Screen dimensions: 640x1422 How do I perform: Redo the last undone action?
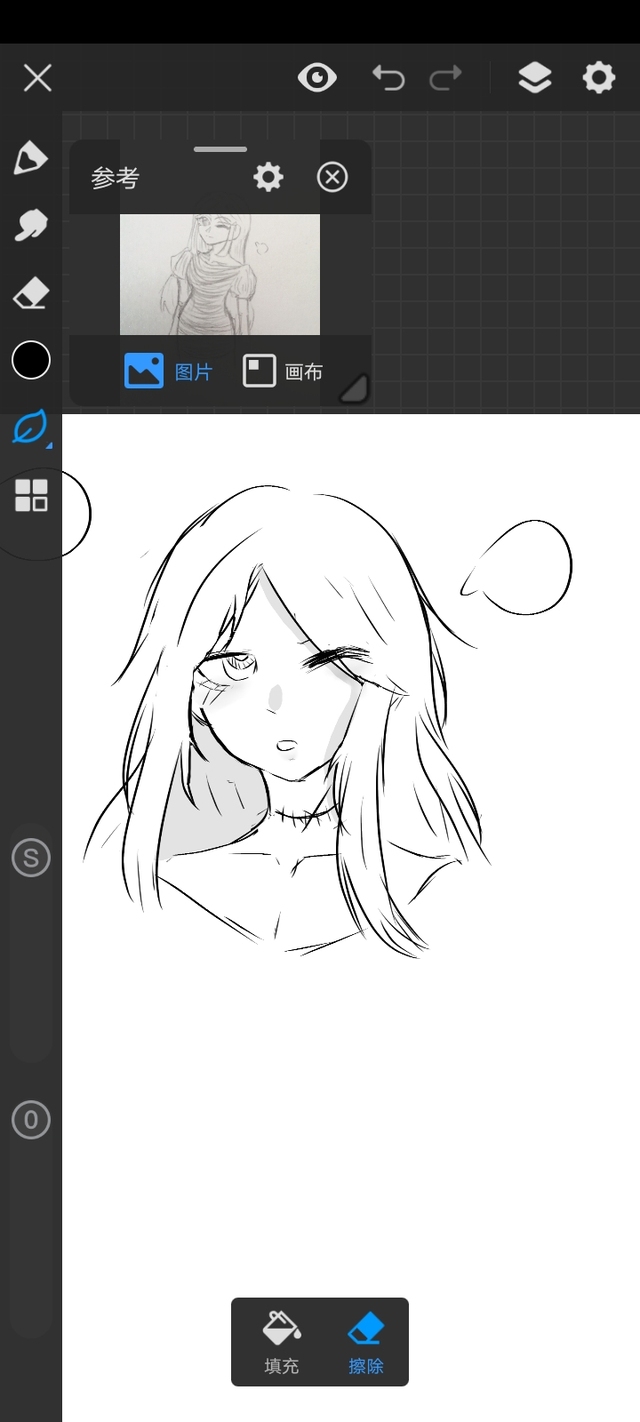(446, 77)
